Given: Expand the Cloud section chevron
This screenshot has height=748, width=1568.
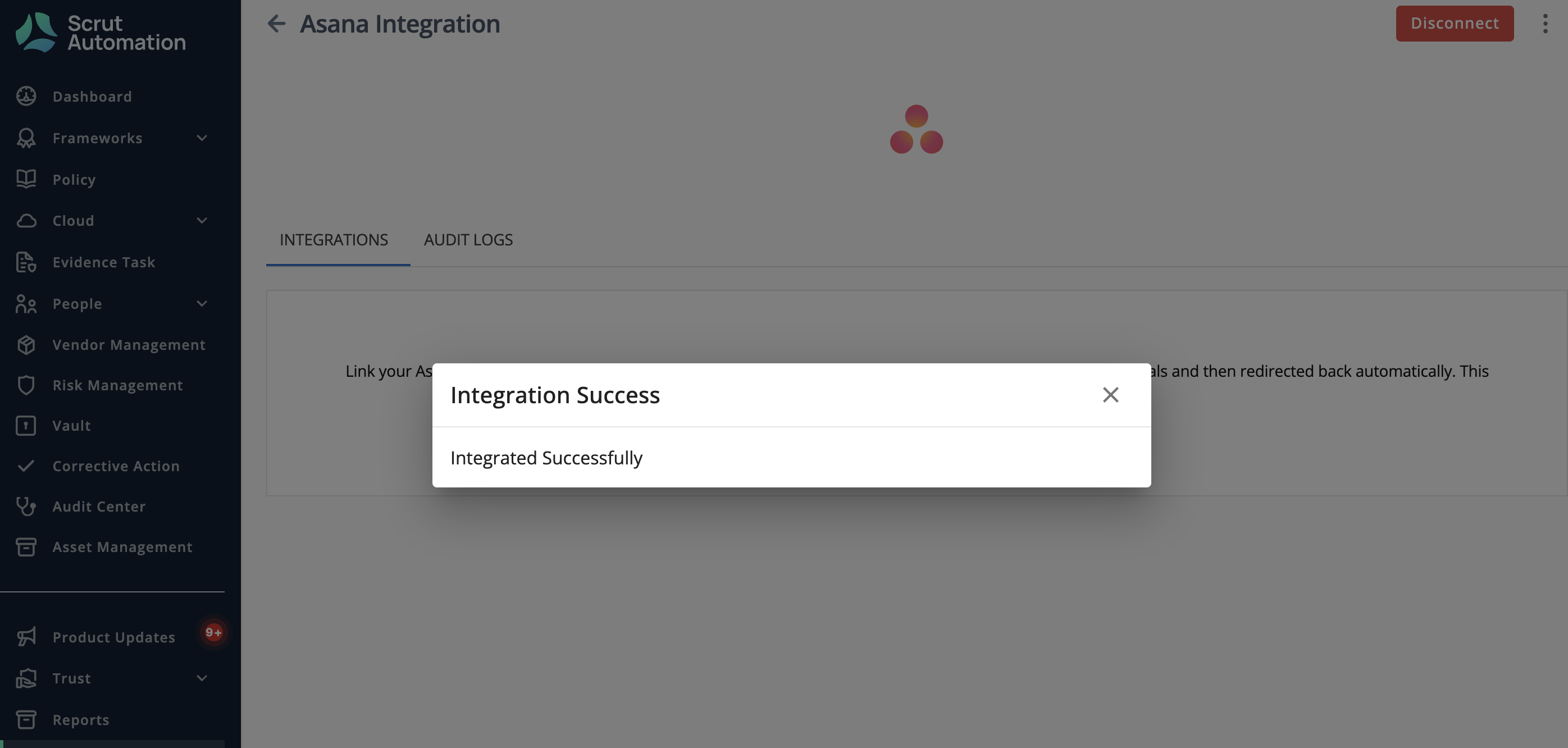Looking at the screenshot, I should coord(202,220).
